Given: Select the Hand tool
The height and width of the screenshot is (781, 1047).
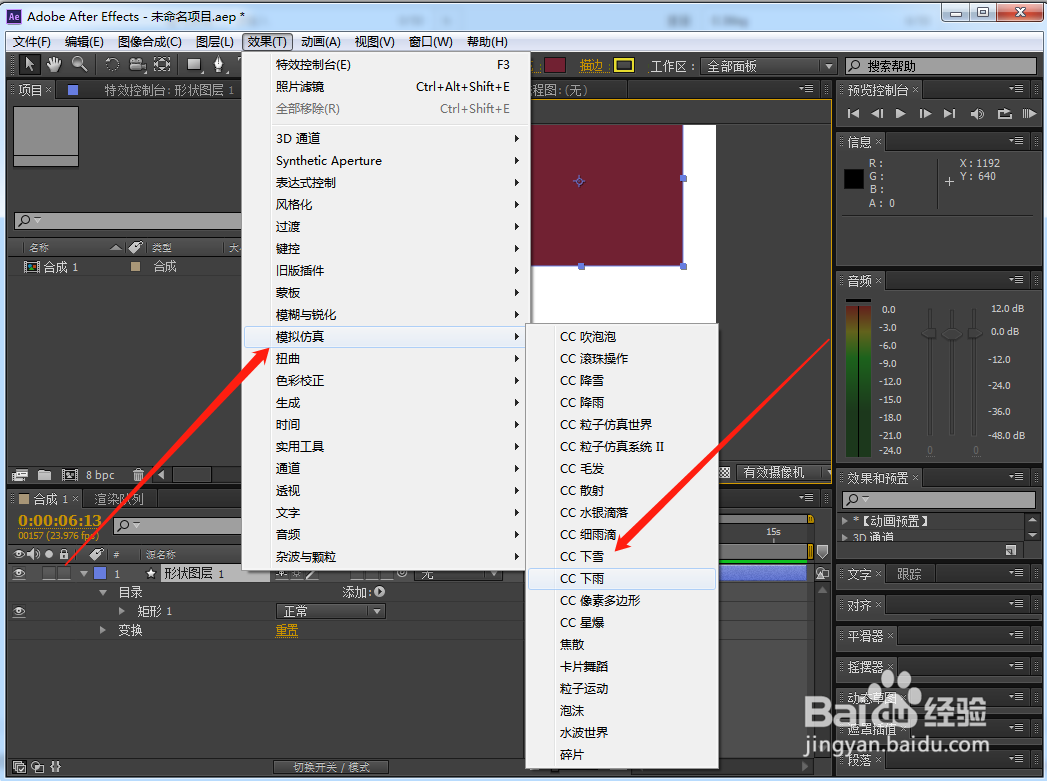Looking at the screenshot, I should 53,65.
